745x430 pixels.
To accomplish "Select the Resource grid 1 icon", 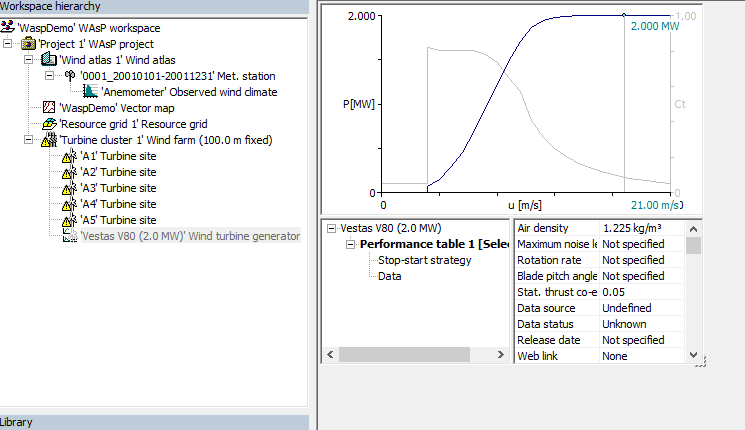I will 48,124.
